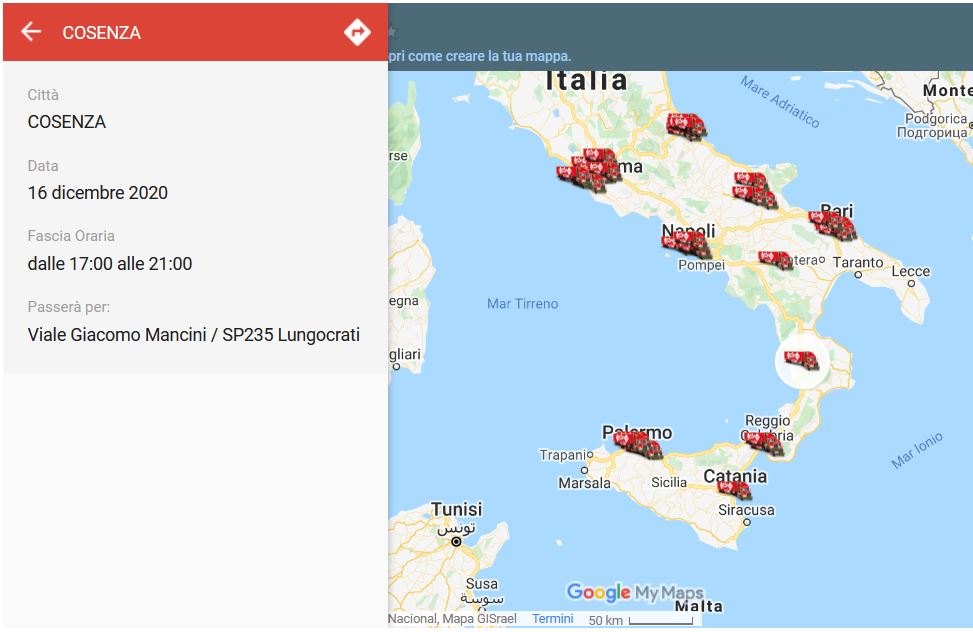The width and height of the screenshot is (973, 632).
Task: Select the truck marker near Matera
Action: coord(775,258)
